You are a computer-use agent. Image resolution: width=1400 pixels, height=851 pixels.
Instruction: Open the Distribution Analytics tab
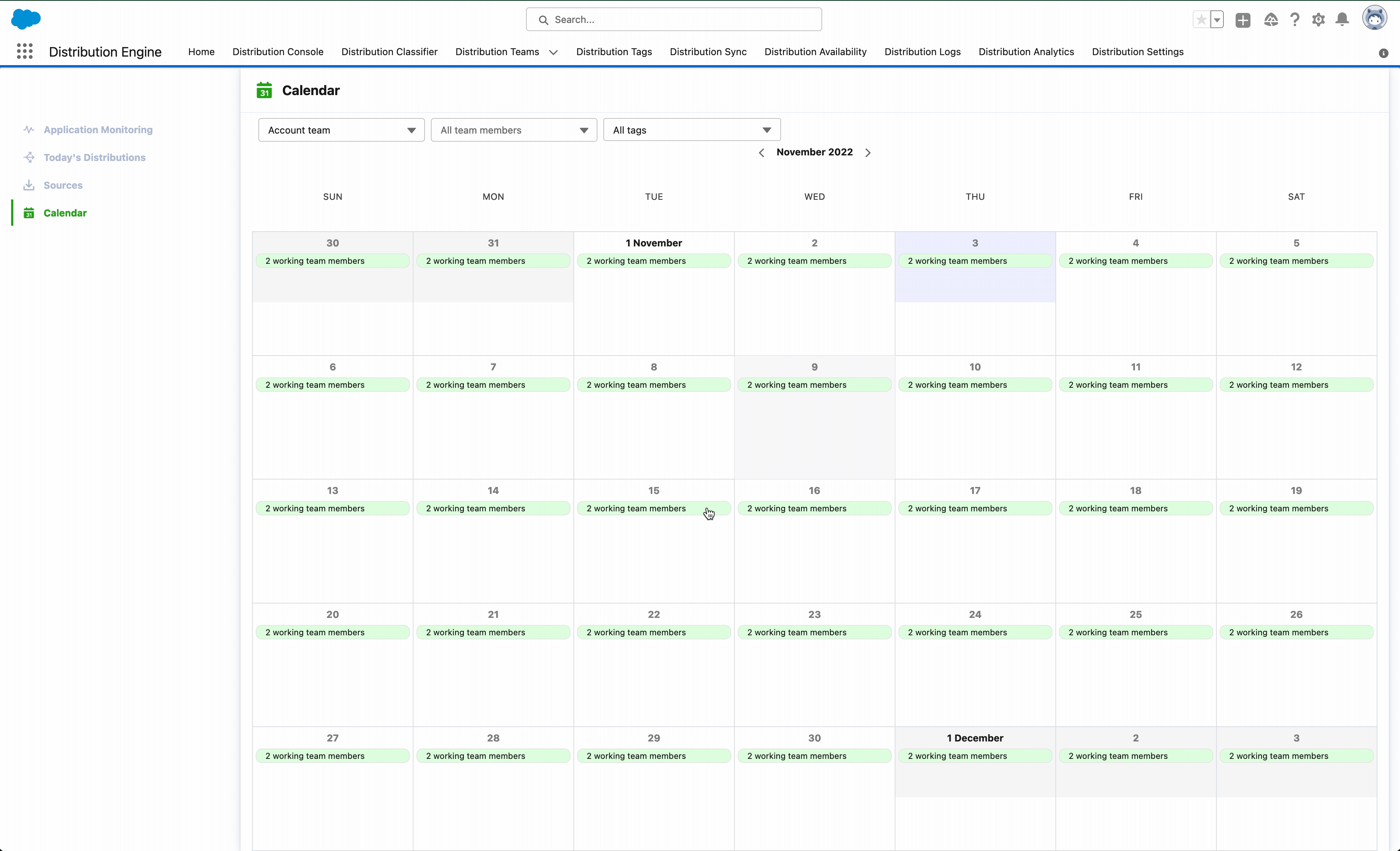(1026, 52)
